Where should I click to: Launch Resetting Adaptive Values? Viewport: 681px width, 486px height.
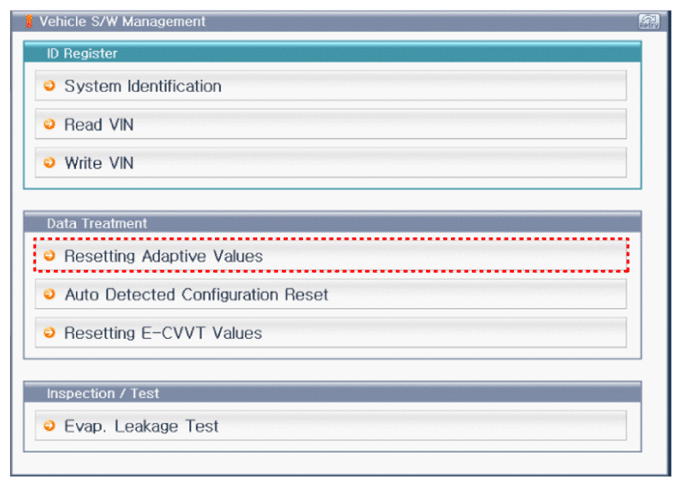[x=163, y=256]
